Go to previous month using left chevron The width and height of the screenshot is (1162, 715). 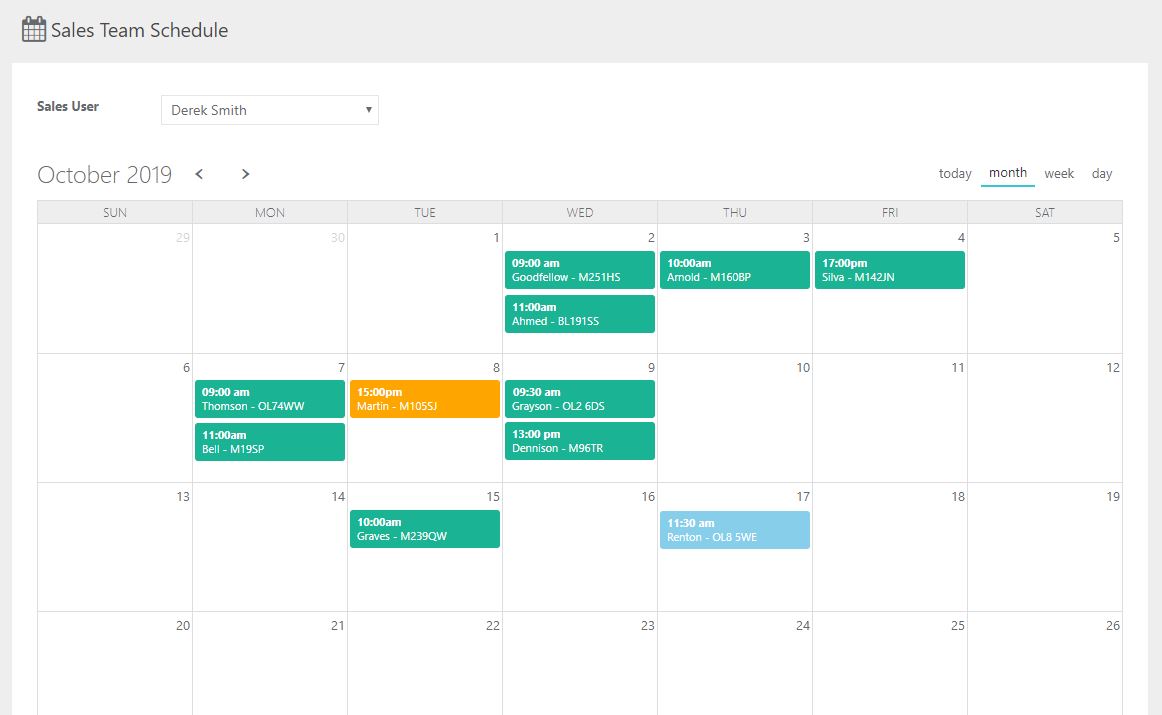pos(199,174)
